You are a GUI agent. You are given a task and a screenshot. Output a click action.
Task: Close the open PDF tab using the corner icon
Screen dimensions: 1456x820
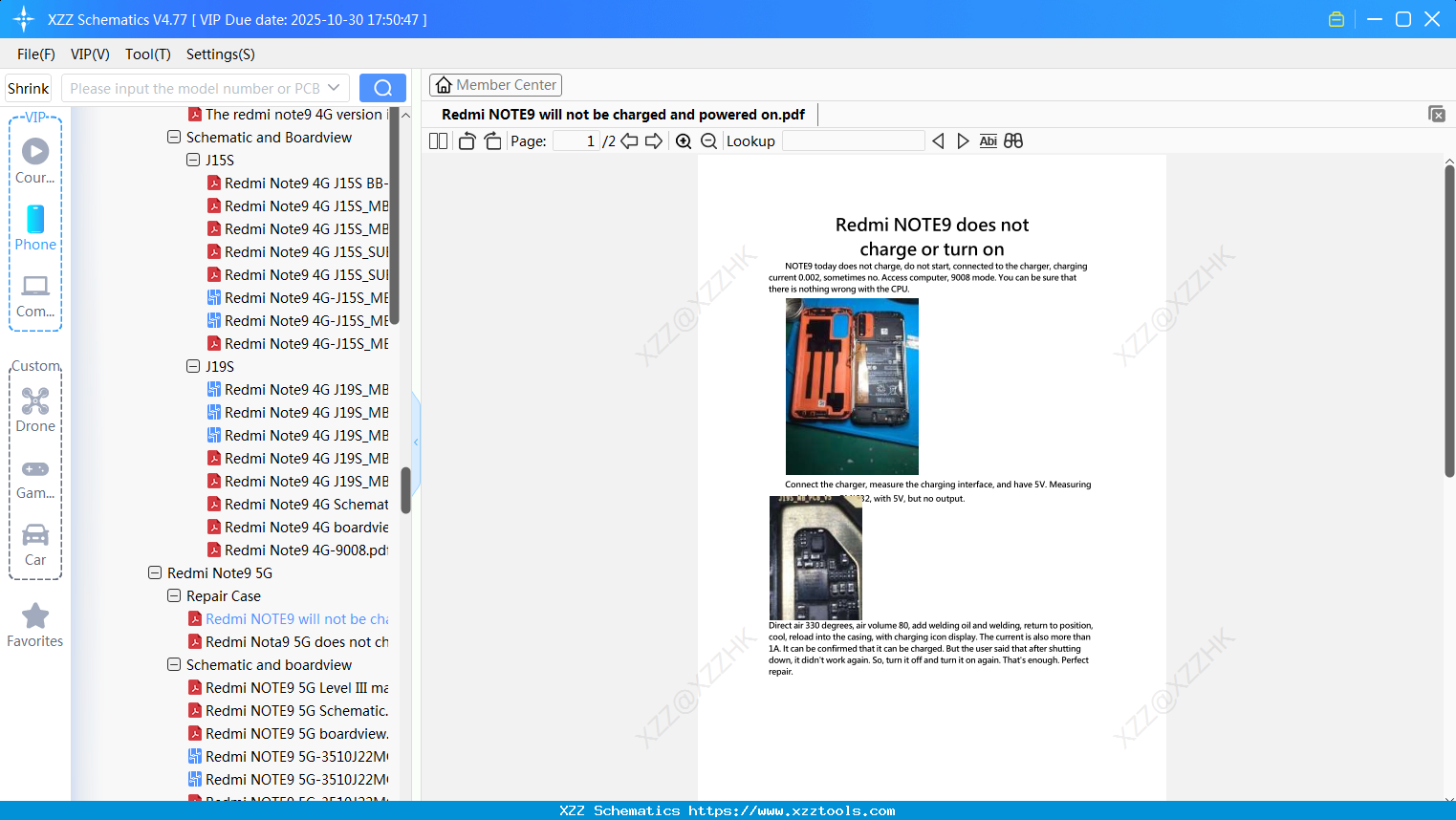point(1437,114)
